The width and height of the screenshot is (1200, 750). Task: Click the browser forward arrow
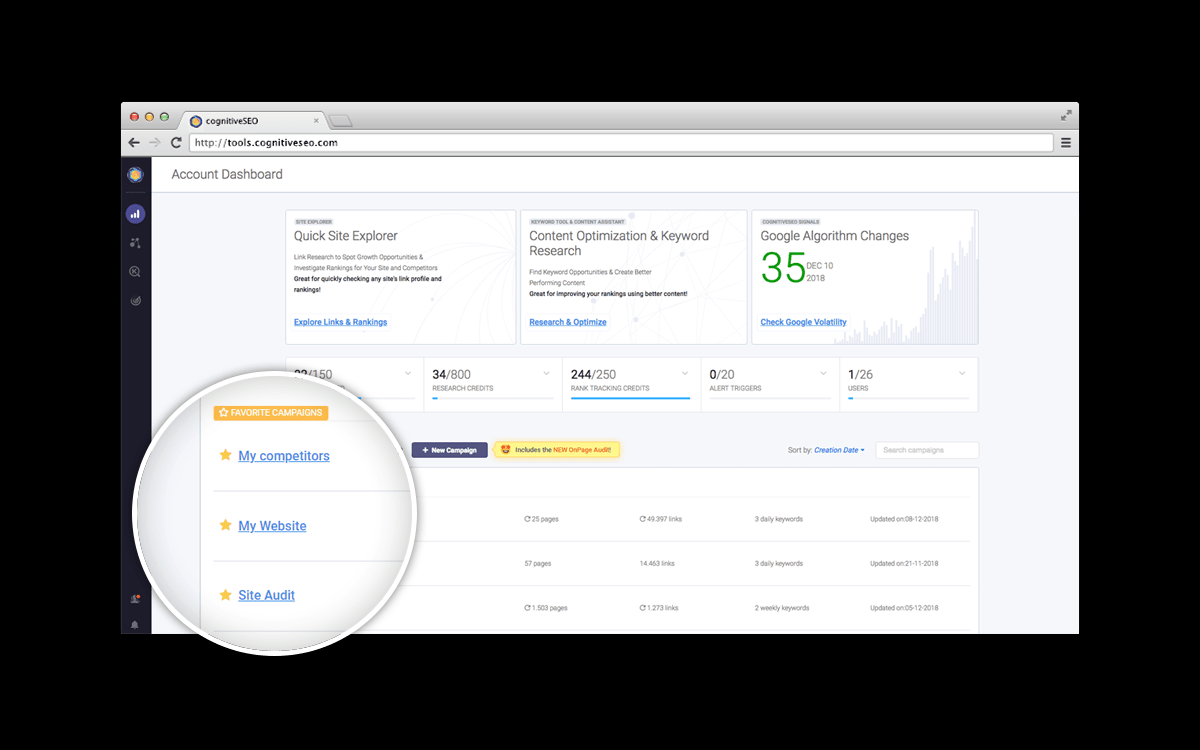coord(155,143)
